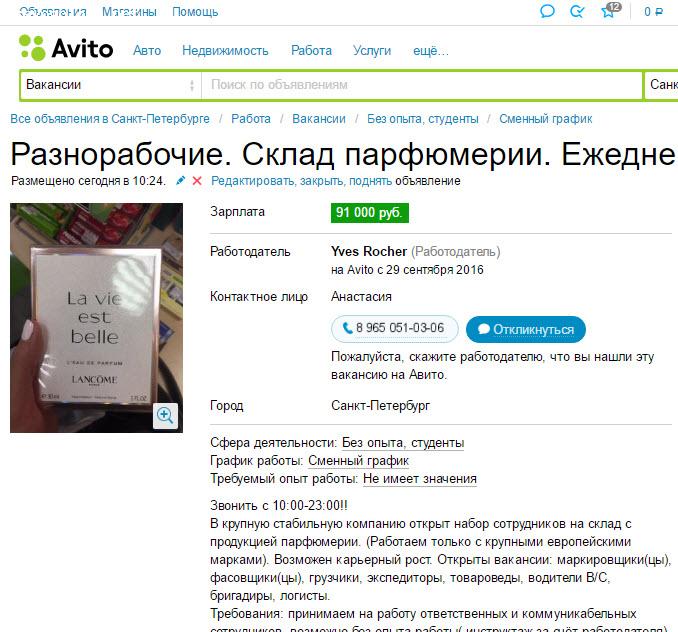Click the Редактировать, закрыть, поднять link
Screen dimensions: 678x632
click(x=301, y=181)
